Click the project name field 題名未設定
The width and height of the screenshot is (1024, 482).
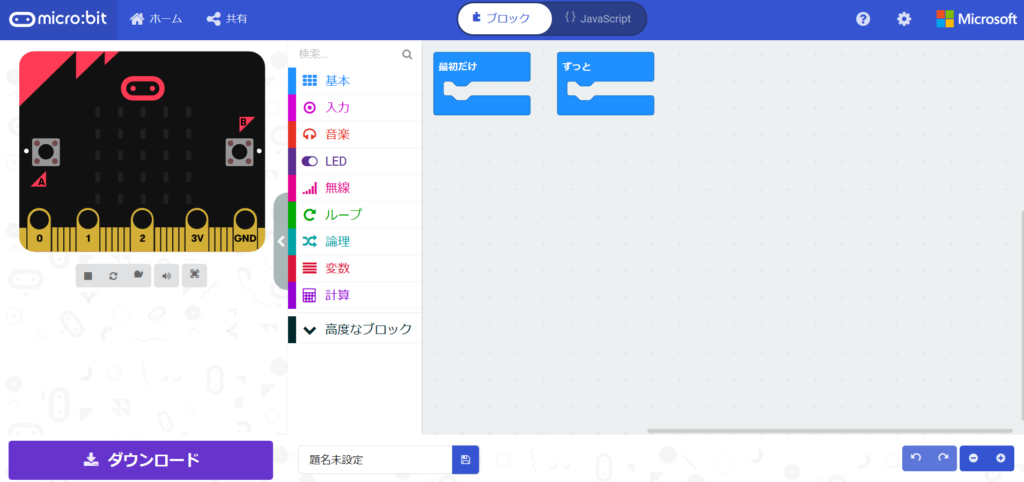(x=375, y=460)
